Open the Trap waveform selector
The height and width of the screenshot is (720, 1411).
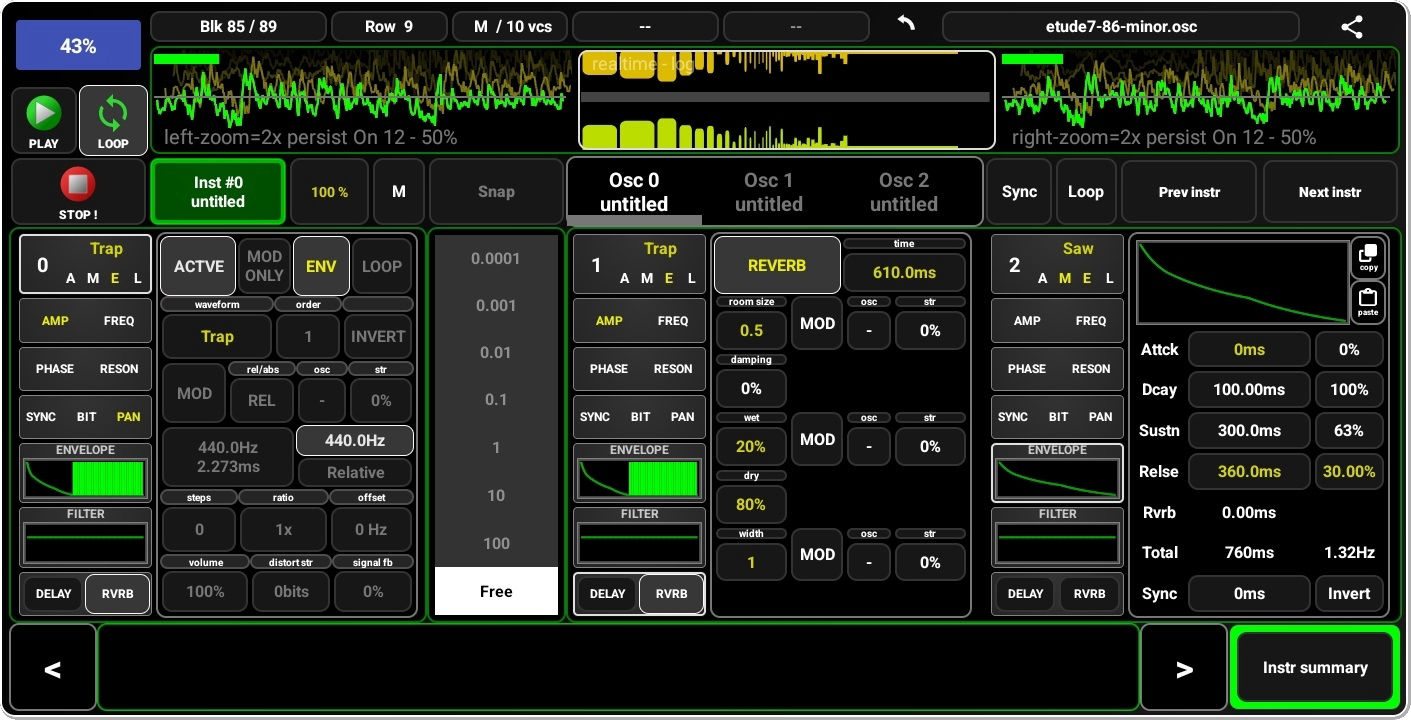tap(217, 337)
